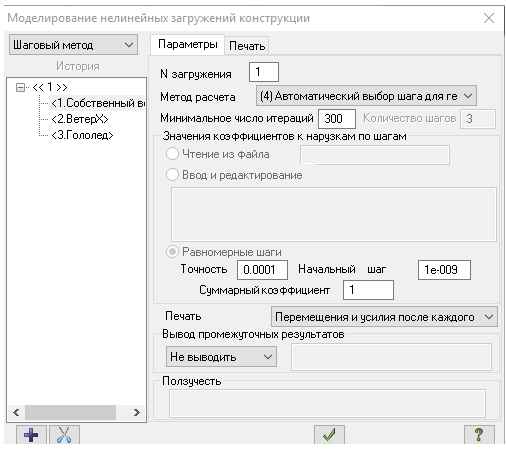Select the 'Ввод и редактирование' radio option

[x=172, y=175]
